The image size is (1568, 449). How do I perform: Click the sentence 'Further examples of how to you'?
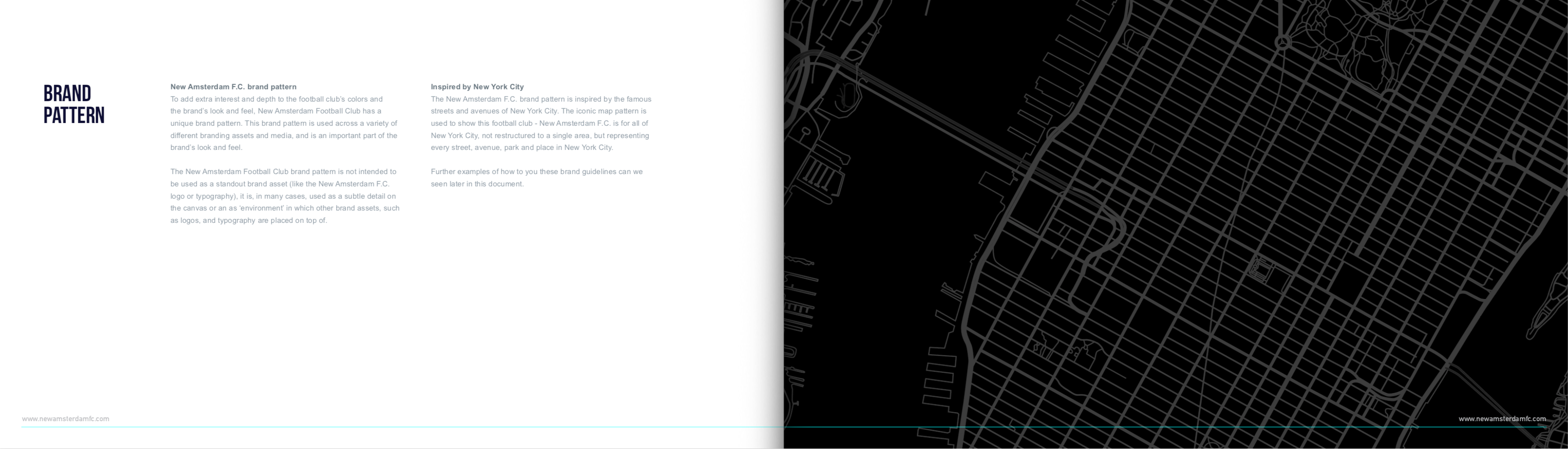click(537, 177)
